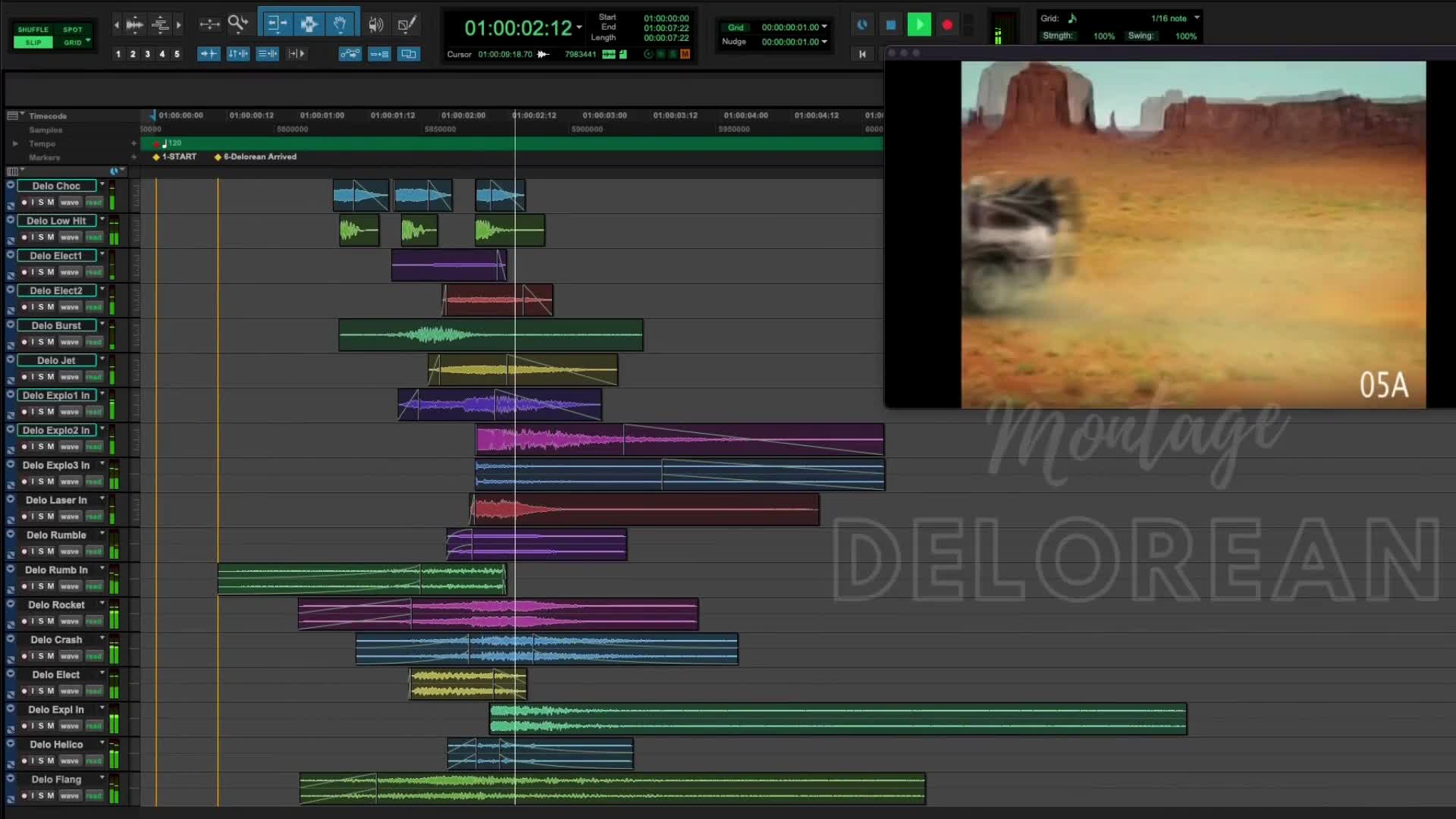The height and width of the screenshot is (819, 1456).
Task: Select the Pencil tool
Action: coord(407,24)
